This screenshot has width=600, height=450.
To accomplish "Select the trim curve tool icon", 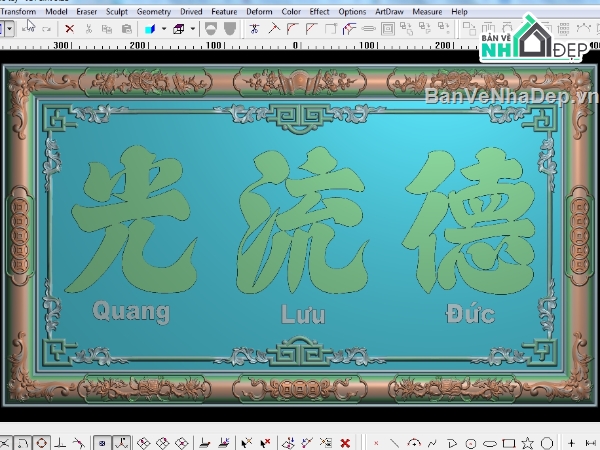I will [x=254, y=29].
